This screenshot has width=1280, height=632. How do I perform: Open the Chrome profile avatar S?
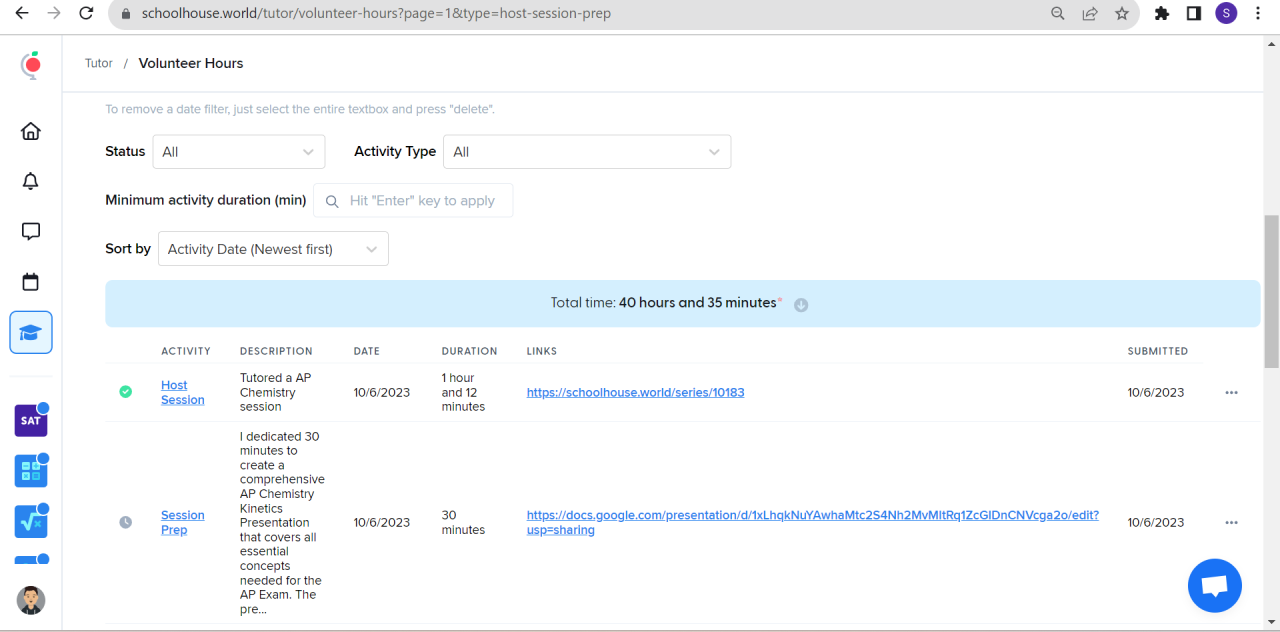1226,13
